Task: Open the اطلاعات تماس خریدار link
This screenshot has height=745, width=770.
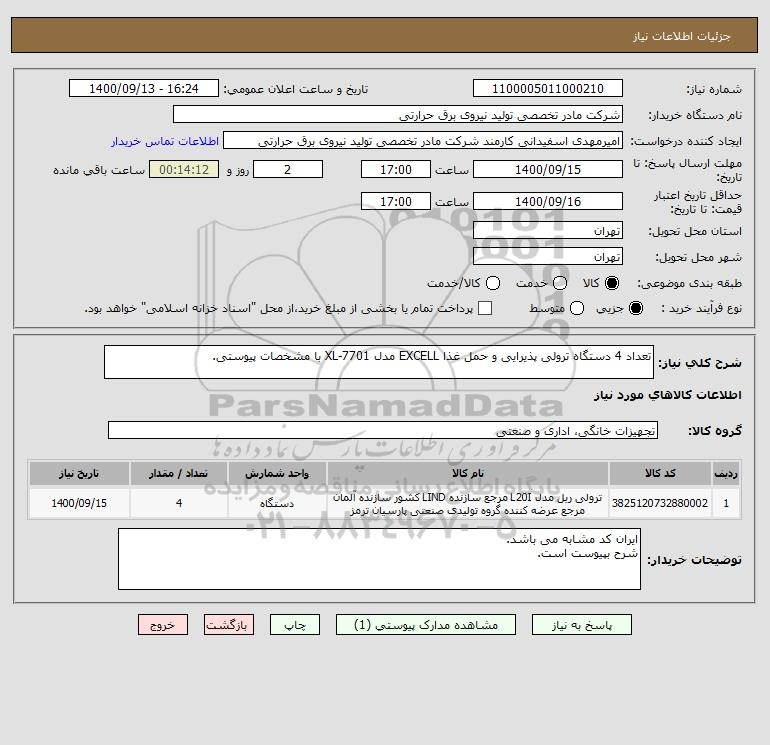Action: click(x=165, y=141)
